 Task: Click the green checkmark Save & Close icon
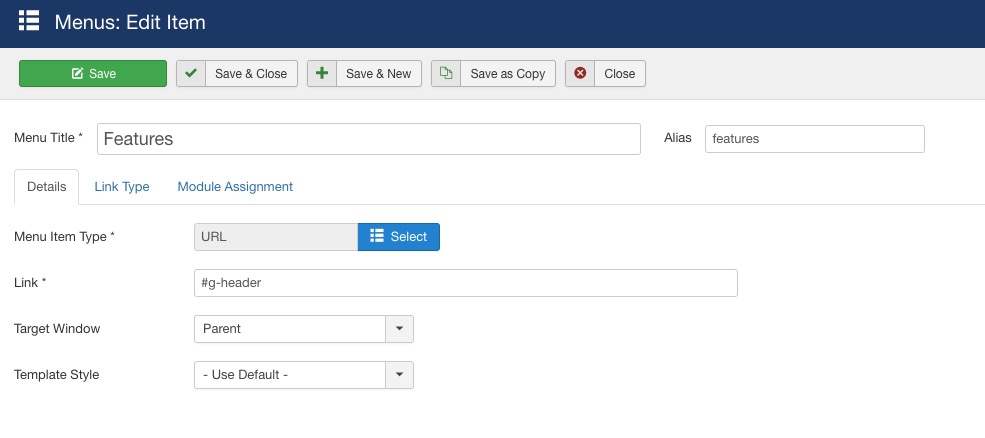191,74
